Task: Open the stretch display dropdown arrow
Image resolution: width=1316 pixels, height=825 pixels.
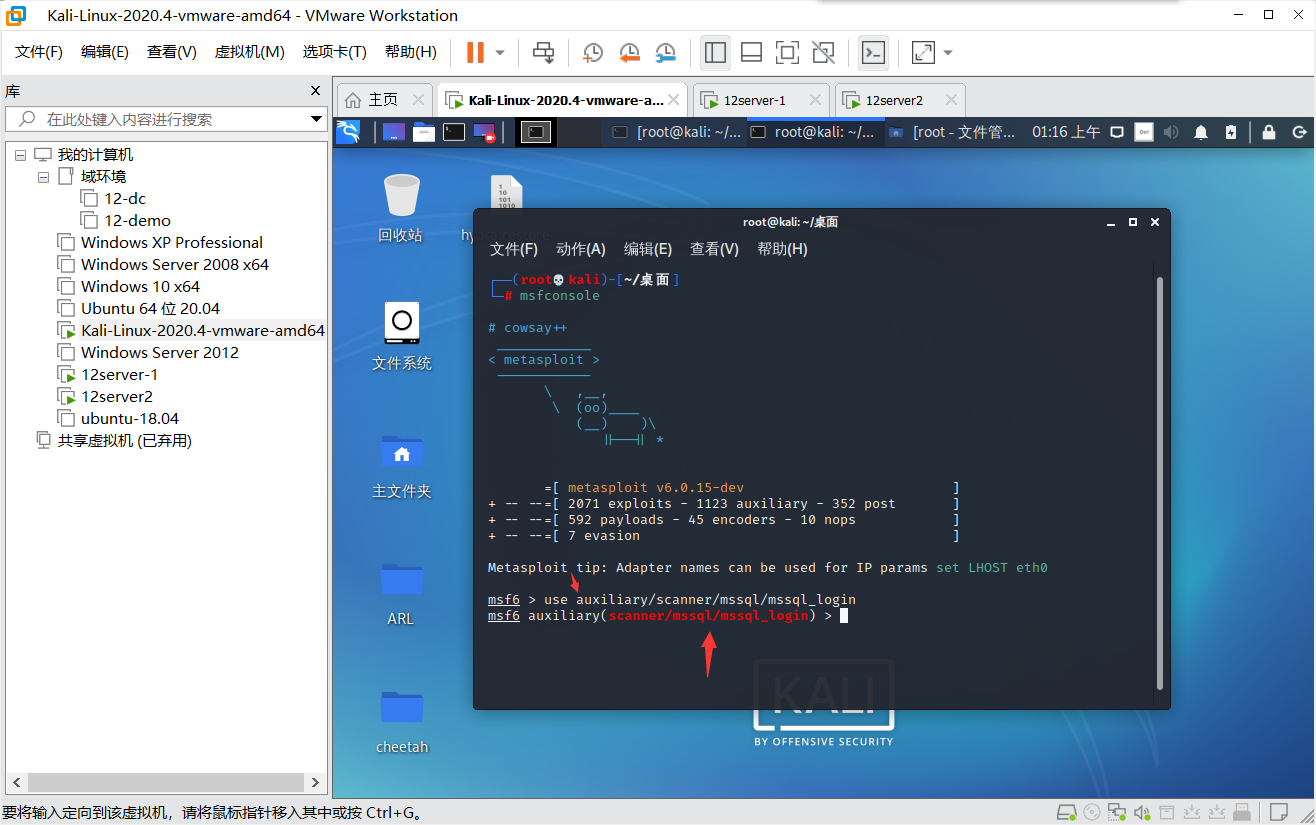Action: tap(947, 52)
